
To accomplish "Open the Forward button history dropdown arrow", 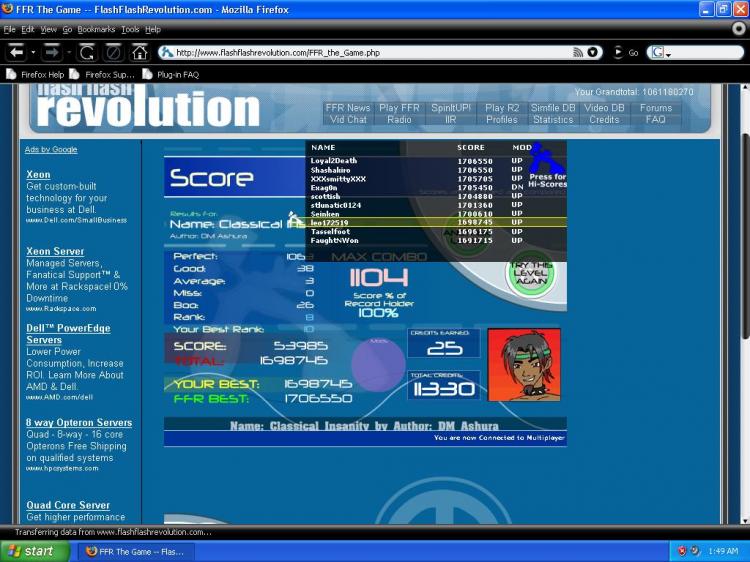I will (x=69, y=52).
